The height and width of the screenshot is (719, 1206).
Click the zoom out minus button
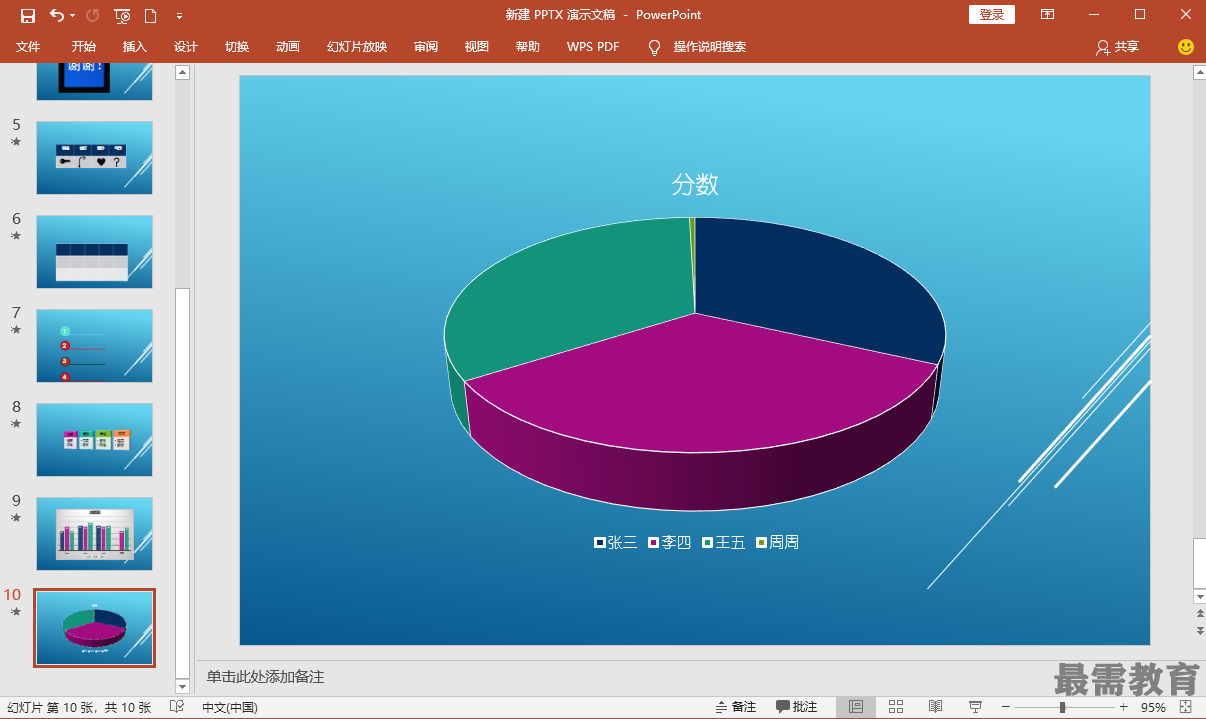click(1006, 707)
